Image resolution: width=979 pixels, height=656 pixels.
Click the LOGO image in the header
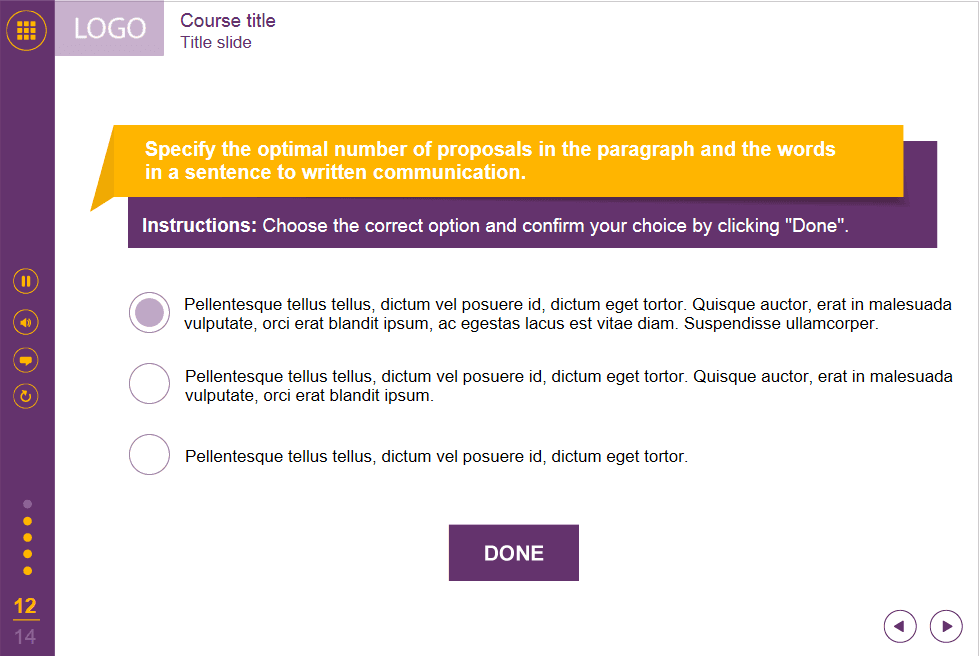click(x=110, y=29)
